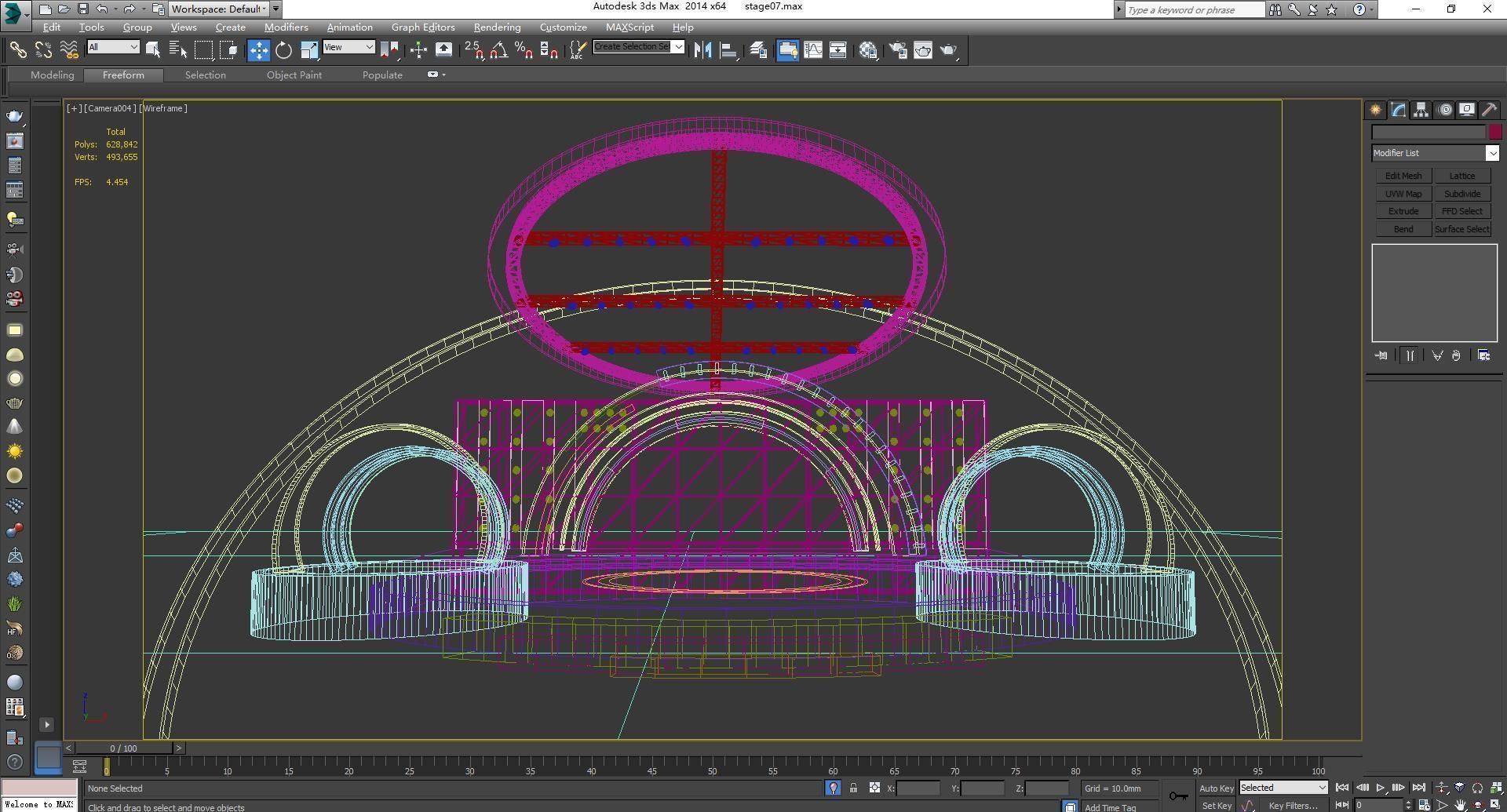Open the Hierarchy command panel tab
This screenshot has width=1507, height=812.
pos(1421,110)
